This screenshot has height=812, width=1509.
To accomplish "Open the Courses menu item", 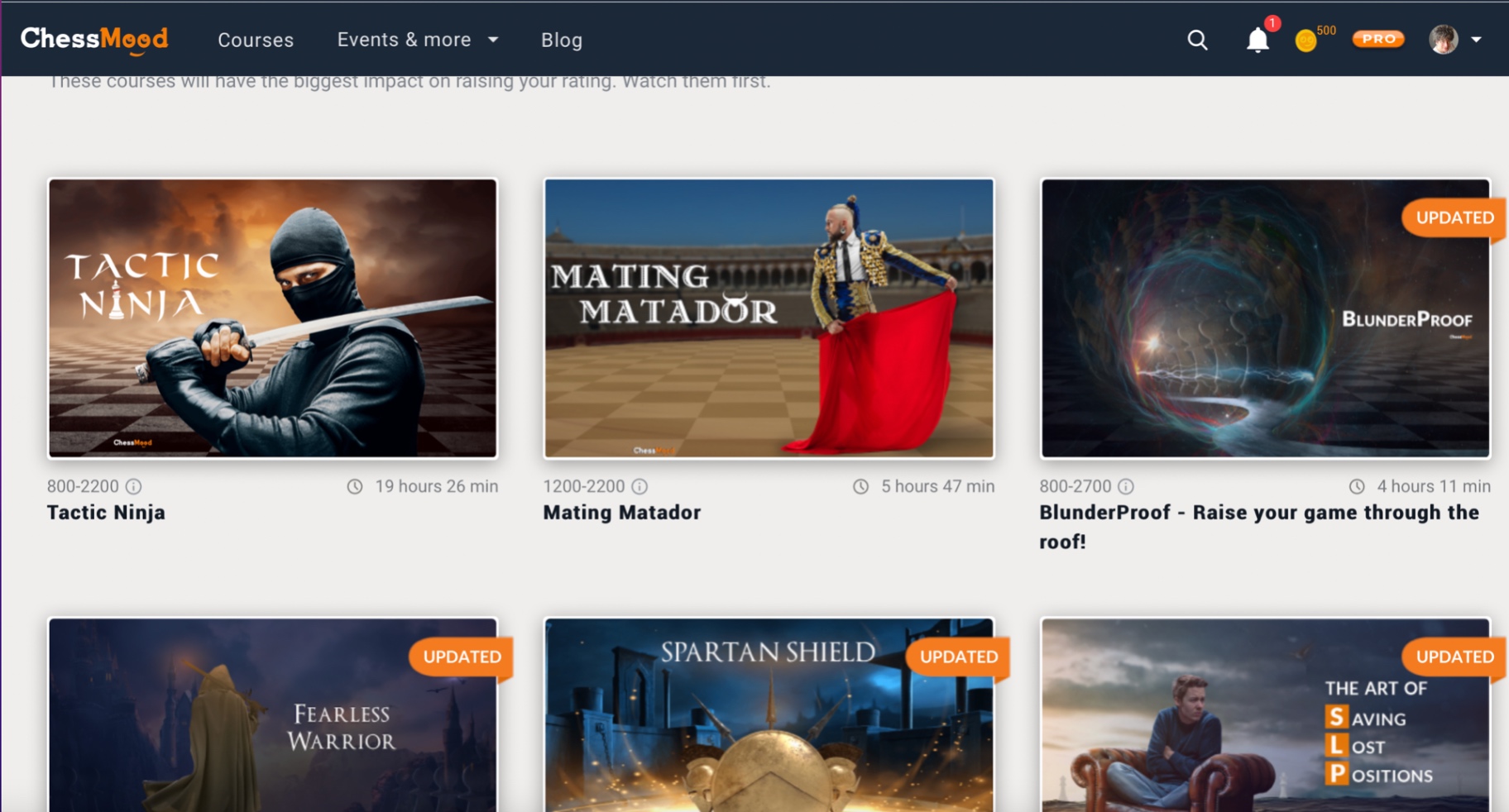I will (x=256, y=40).
